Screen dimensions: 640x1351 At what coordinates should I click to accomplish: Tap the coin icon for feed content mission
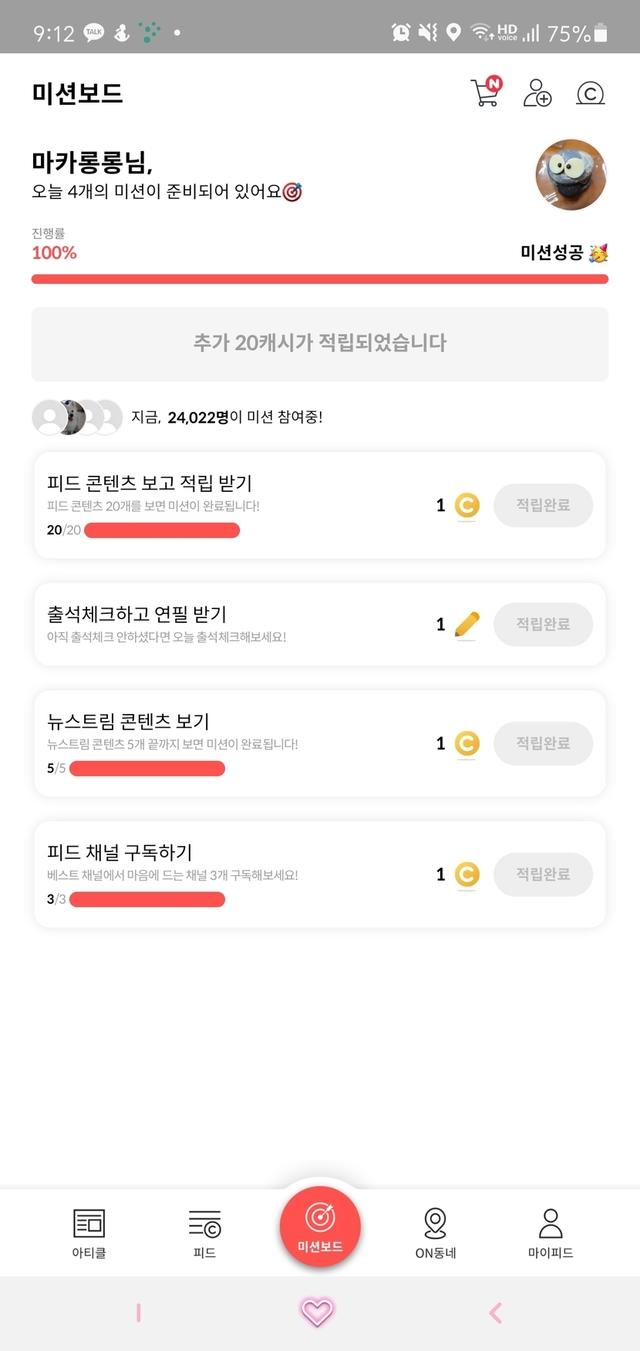click(x=466, y=506)
